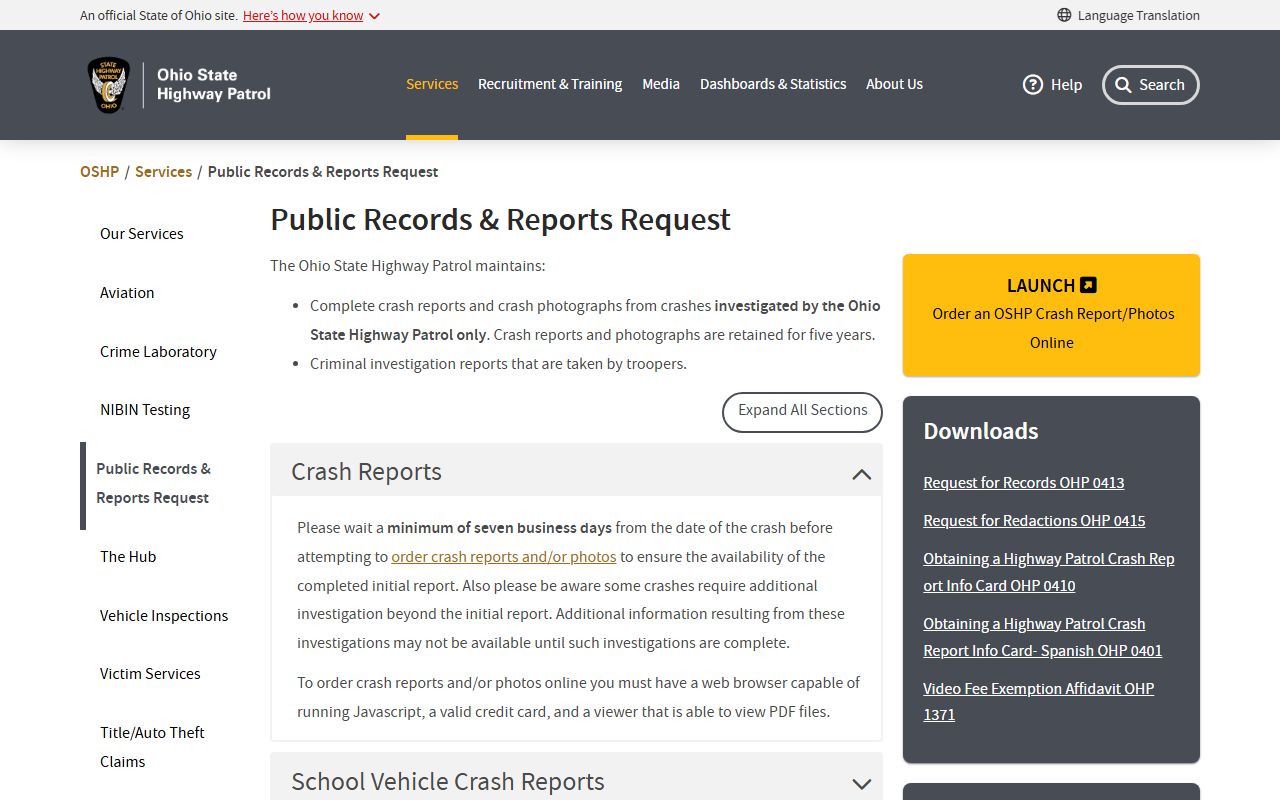Open the About Us menu
The image size is (1280, 800).
pos(894,84)
